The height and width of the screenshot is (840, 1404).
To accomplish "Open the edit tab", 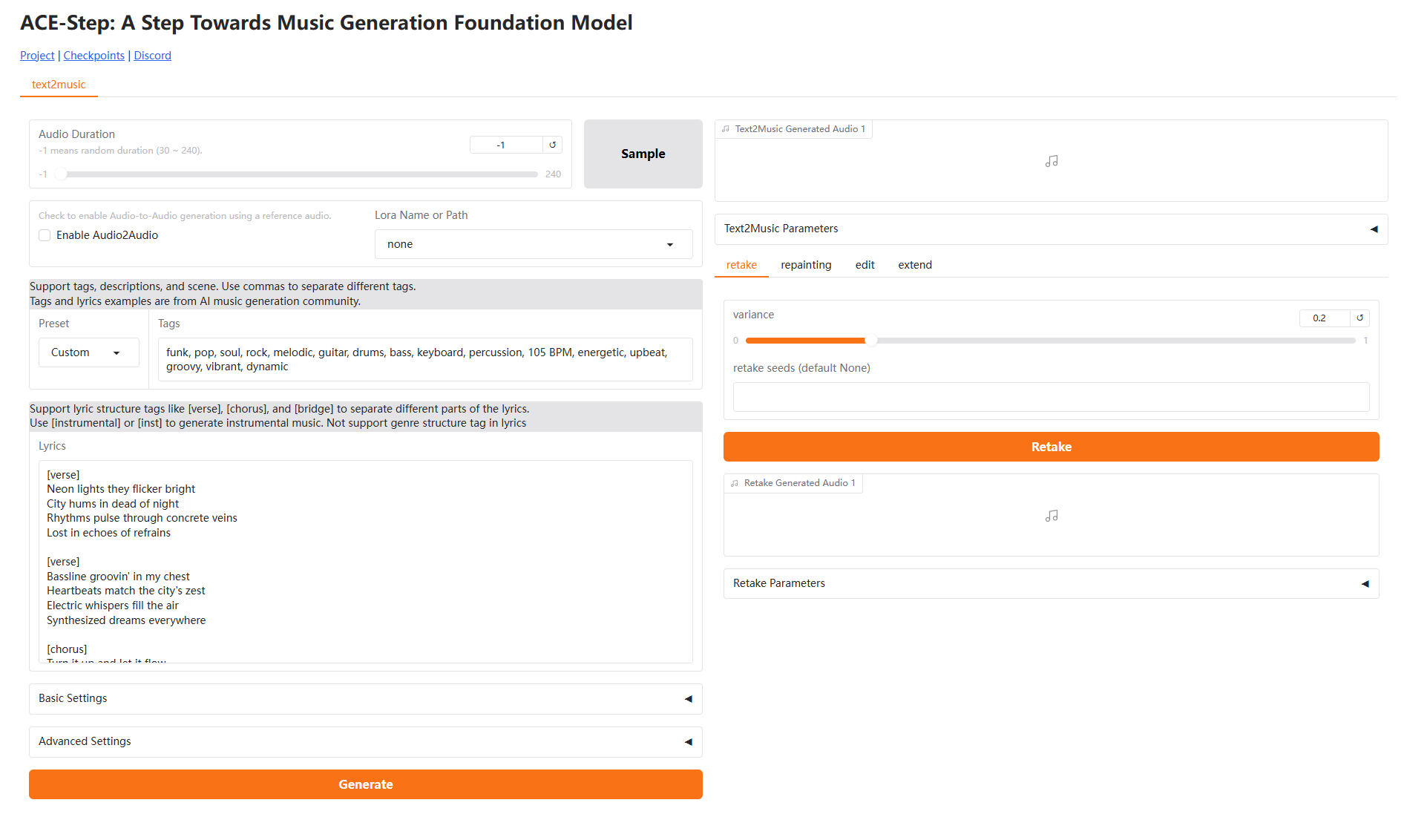I will 865,265.
